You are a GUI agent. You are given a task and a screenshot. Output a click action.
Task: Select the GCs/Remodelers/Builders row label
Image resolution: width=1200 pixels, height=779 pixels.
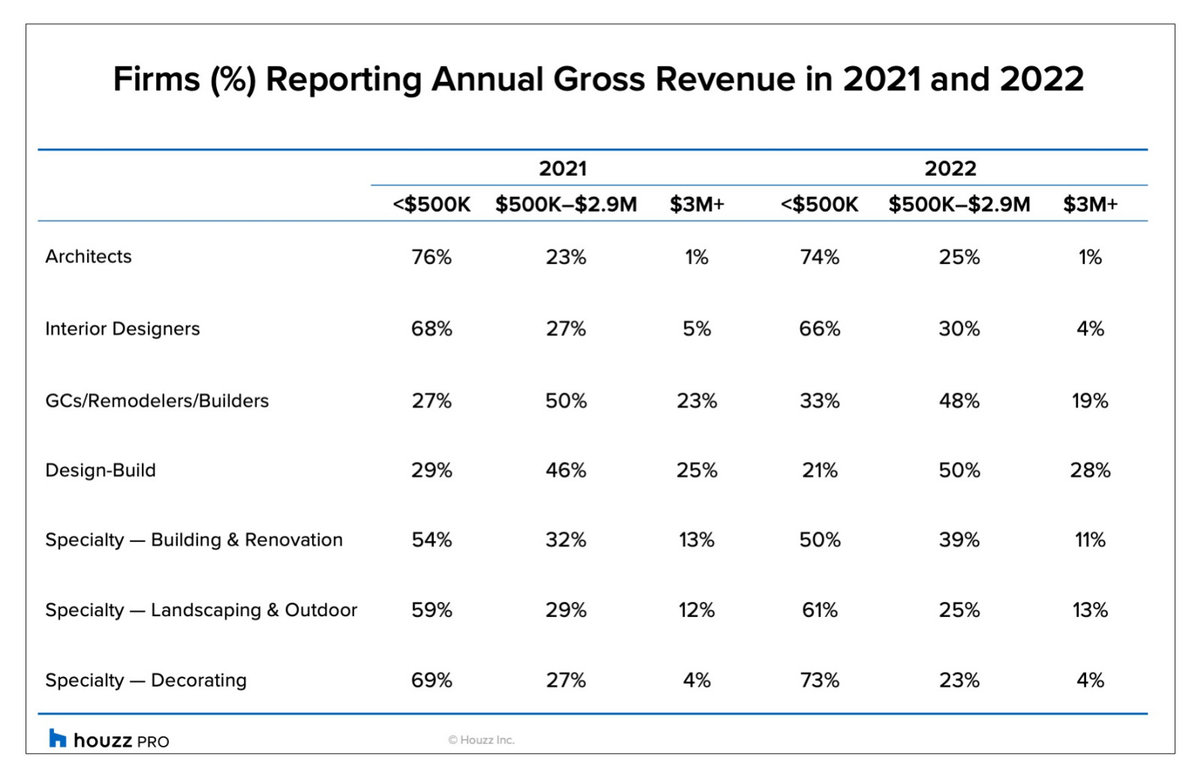(157, 401)
